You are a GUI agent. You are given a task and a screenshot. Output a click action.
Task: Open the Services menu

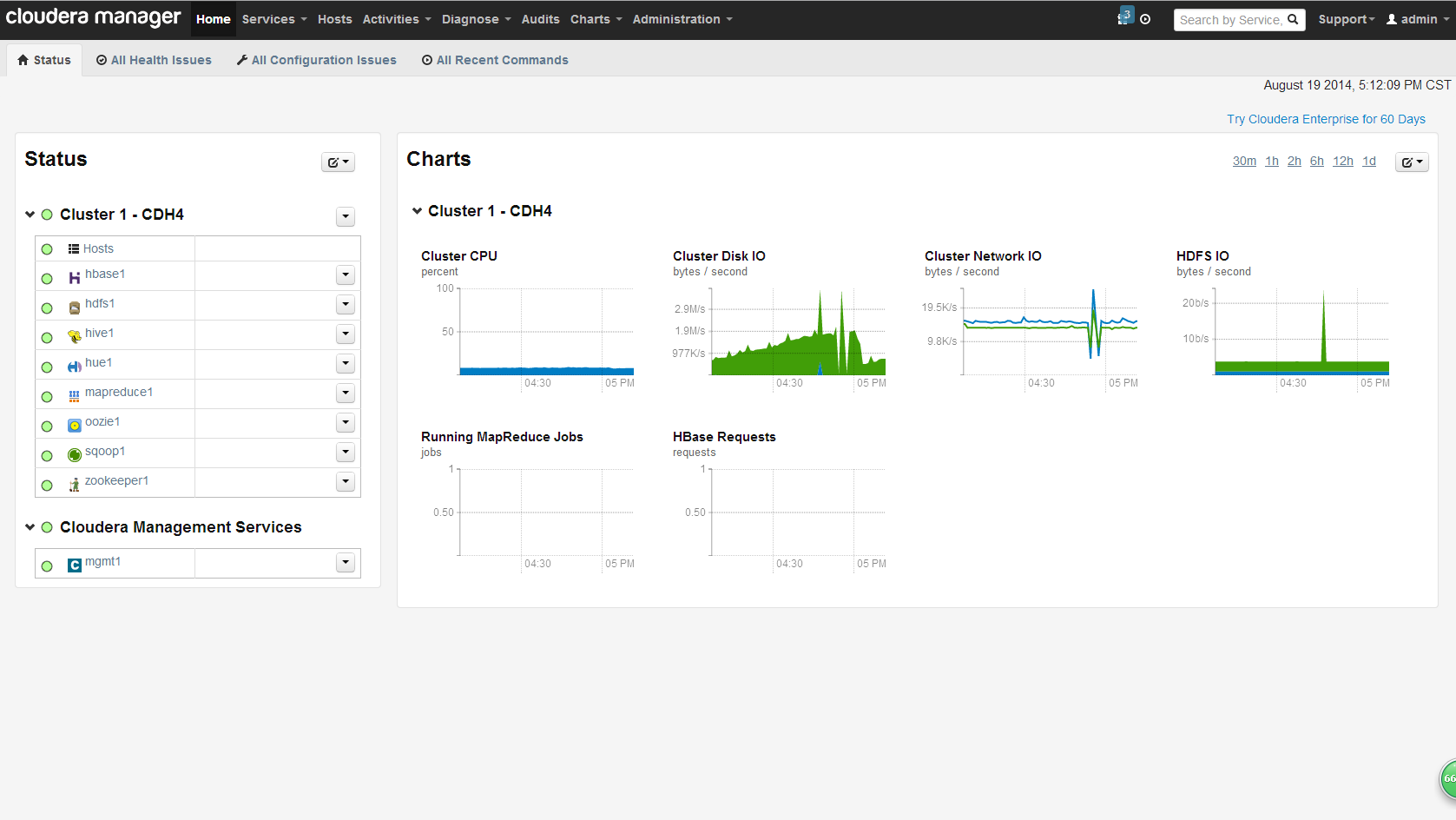(274, 19)
